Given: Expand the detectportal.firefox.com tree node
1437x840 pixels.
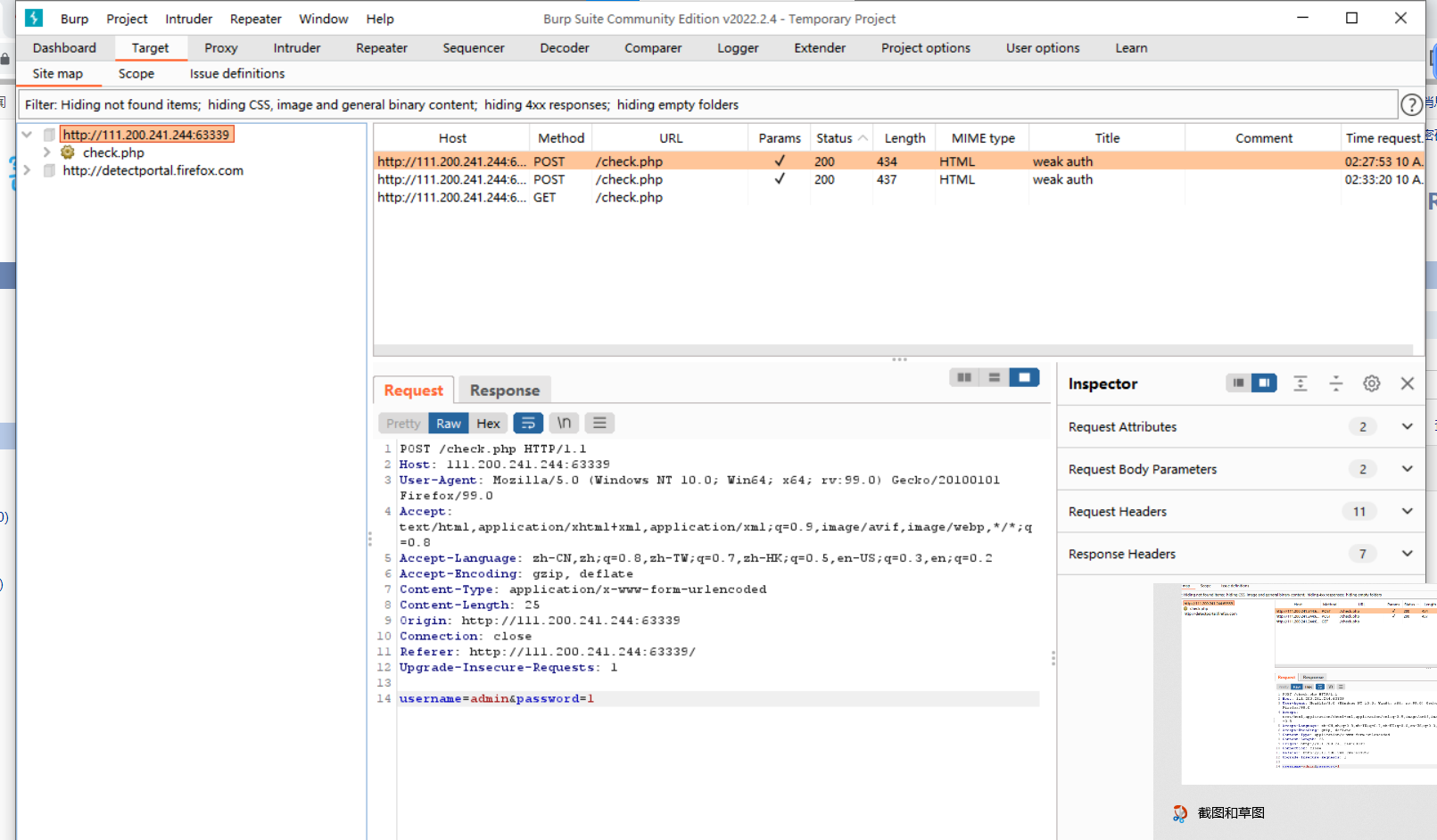Looking at the screenshot, I should coord(27,170).
